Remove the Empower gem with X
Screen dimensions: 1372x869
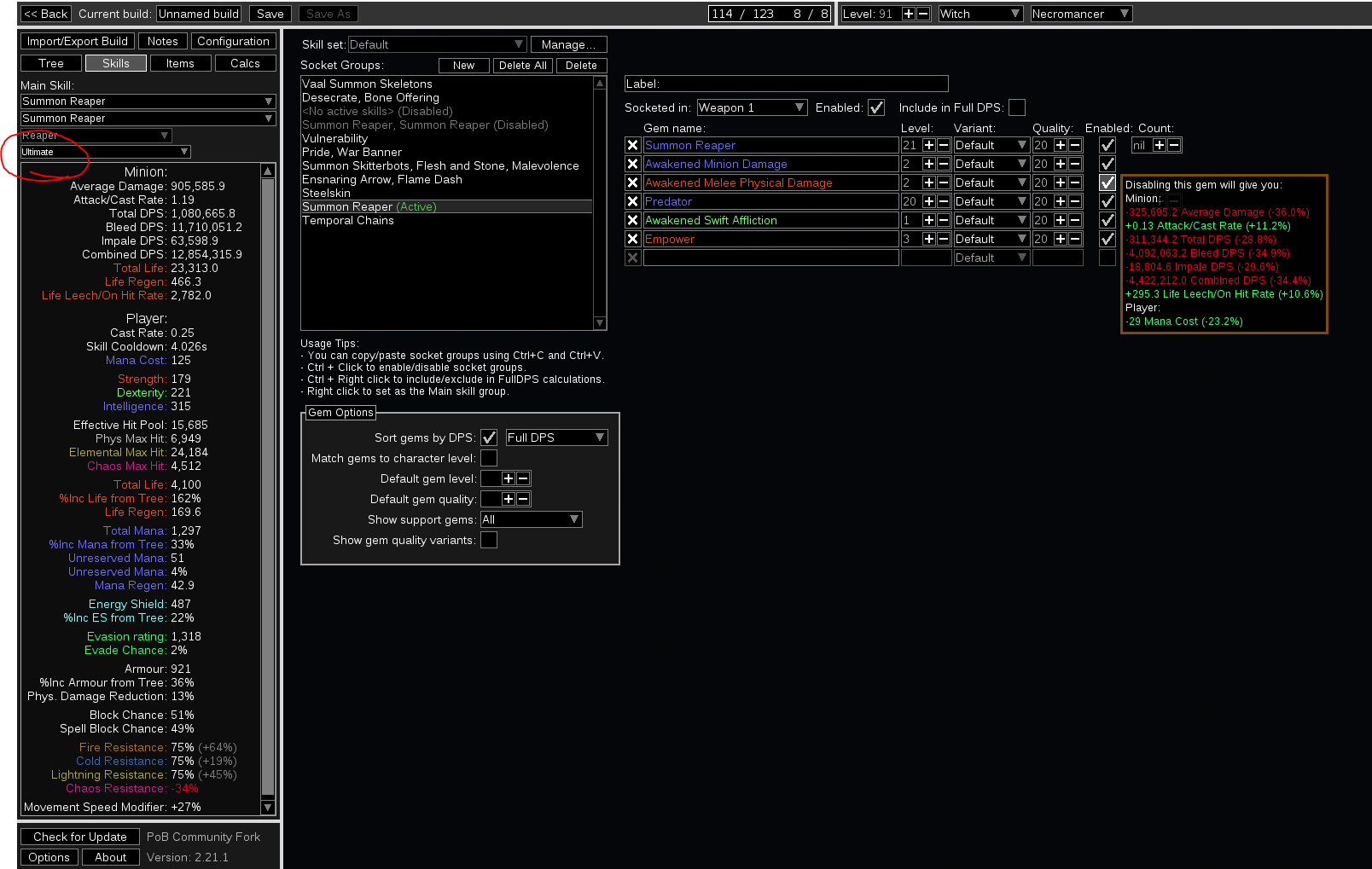tap(632, 239)
